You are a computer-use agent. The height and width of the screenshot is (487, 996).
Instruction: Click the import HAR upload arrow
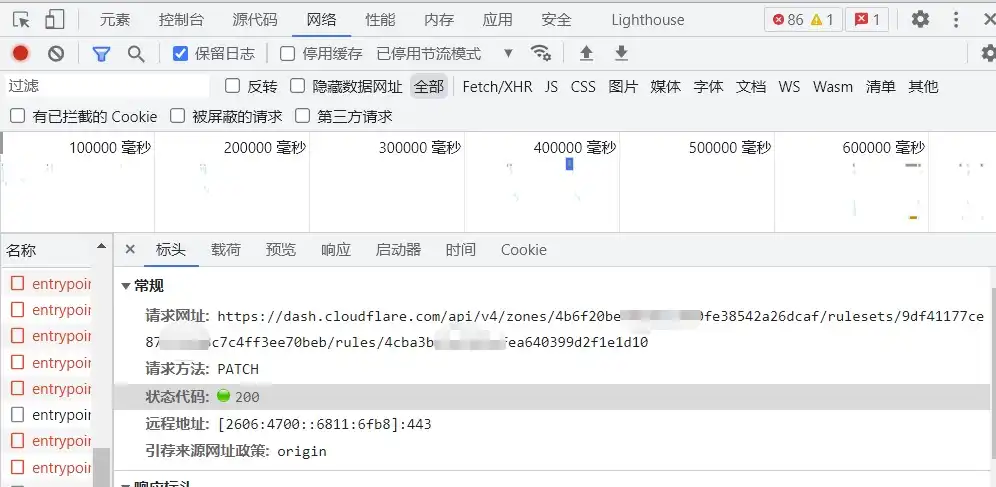(x=587, y=54)
